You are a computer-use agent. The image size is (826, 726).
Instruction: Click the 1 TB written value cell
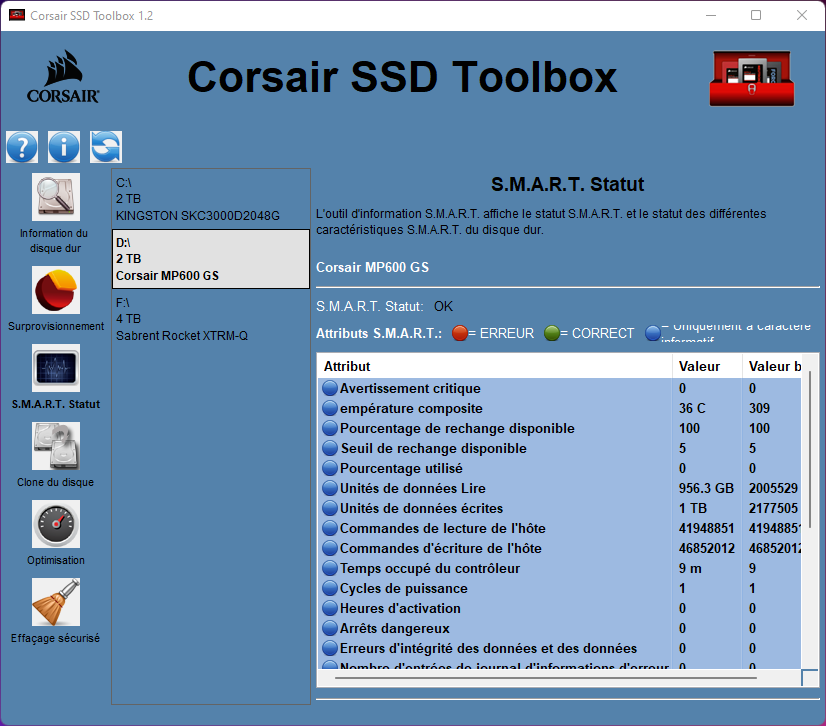tap(692, 508)
